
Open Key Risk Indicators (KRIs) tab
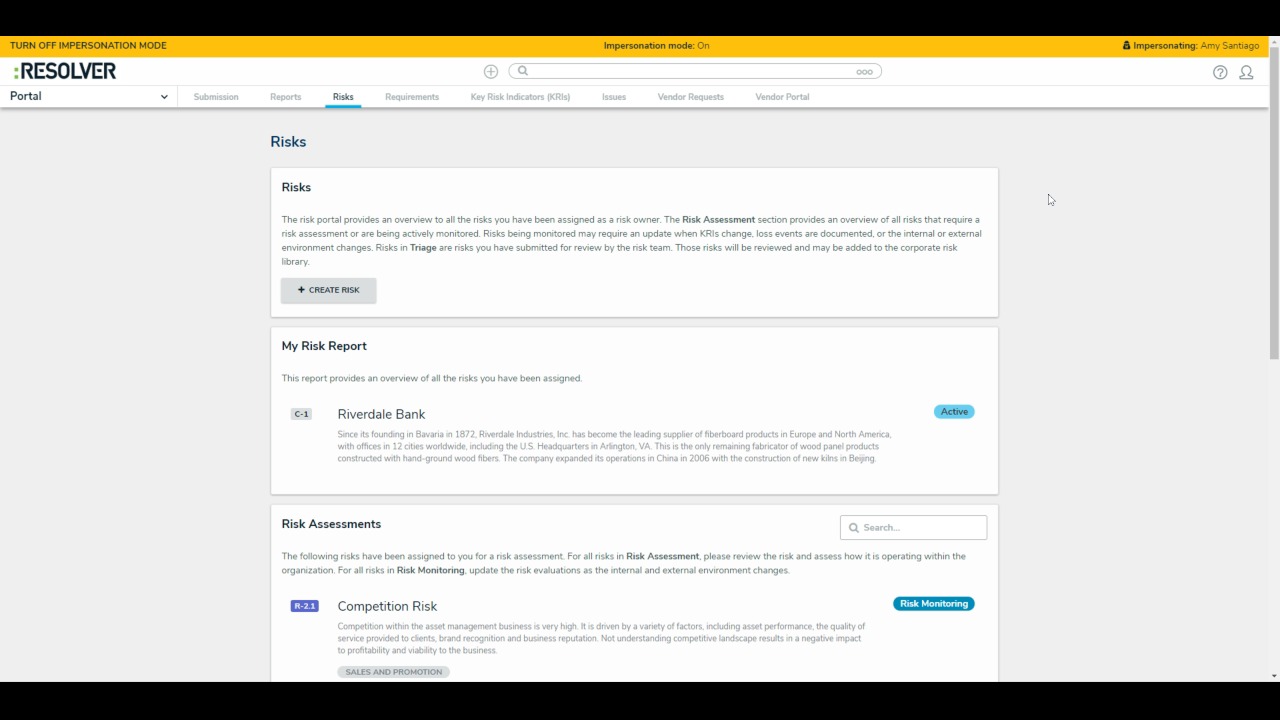520,97
